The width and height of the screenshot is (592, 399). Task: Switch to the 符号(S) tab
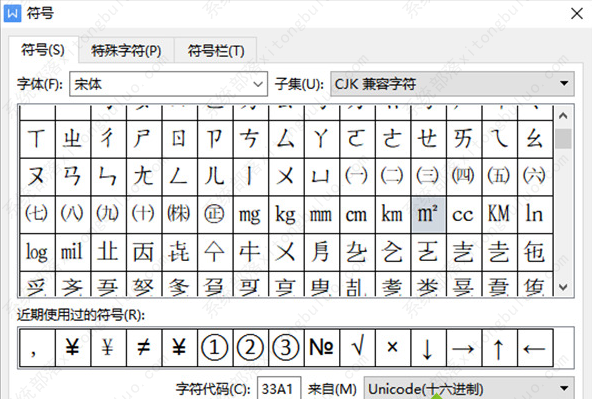point(43,50)
